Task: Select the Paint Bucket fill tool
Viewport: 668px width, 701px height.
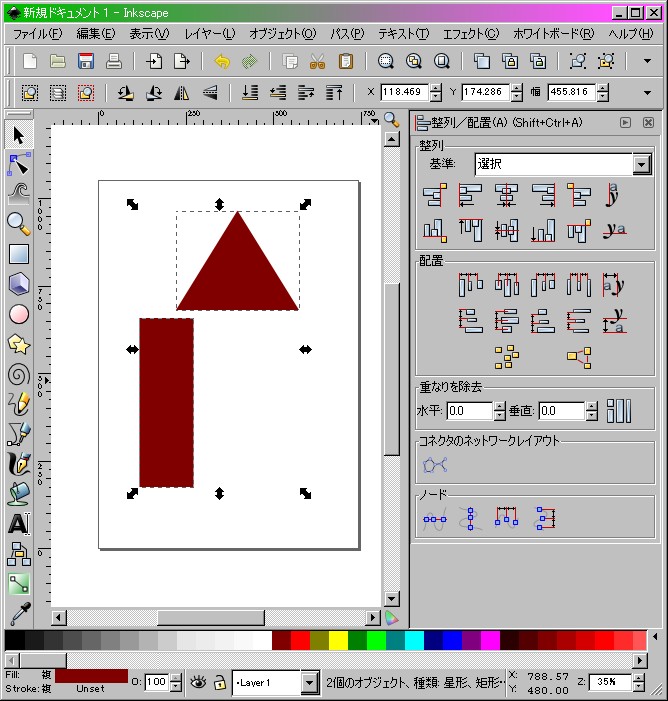Action: (x=19, y=494)
